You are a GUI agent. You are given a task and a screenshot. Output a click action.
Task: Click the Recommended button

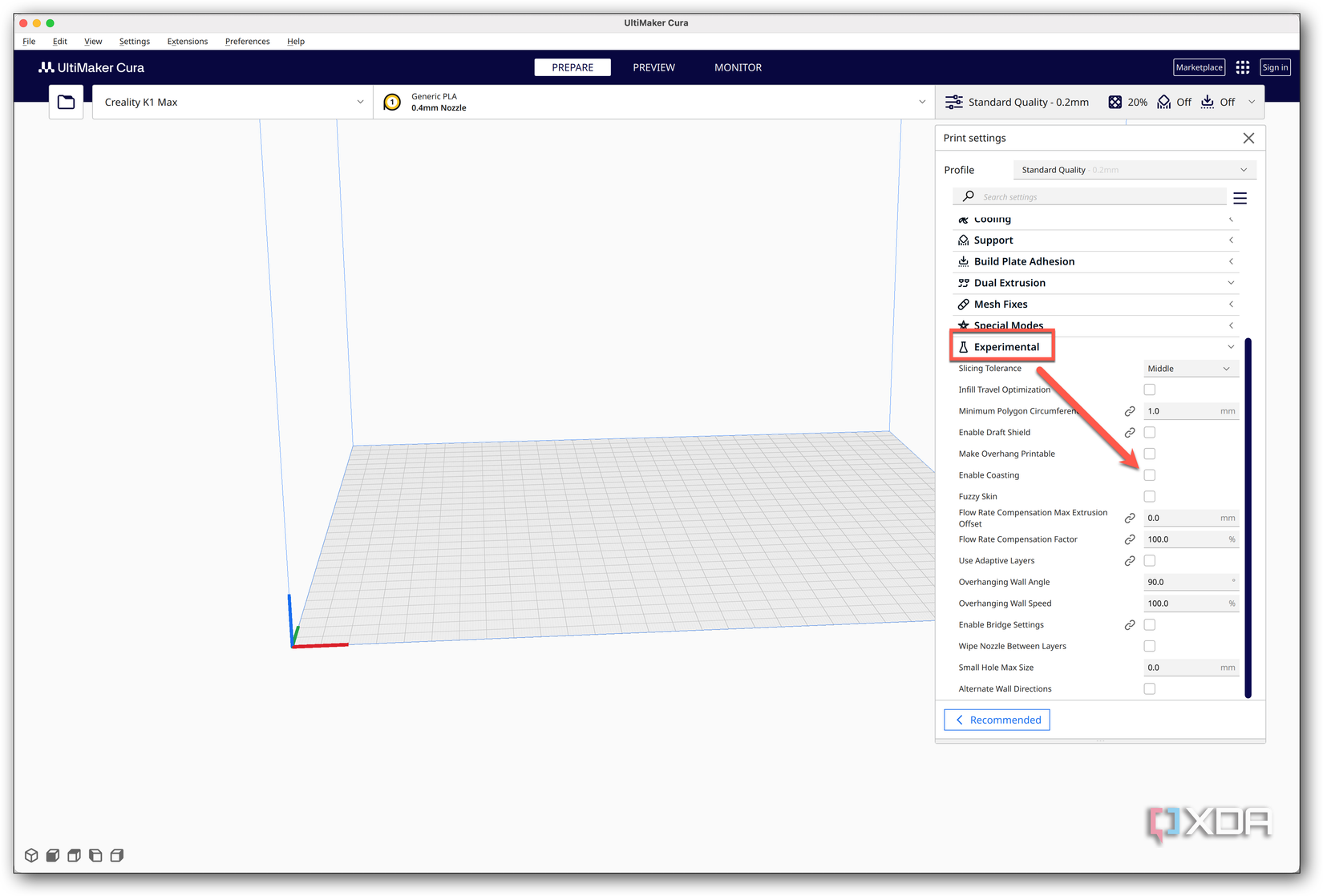(997, 720)
